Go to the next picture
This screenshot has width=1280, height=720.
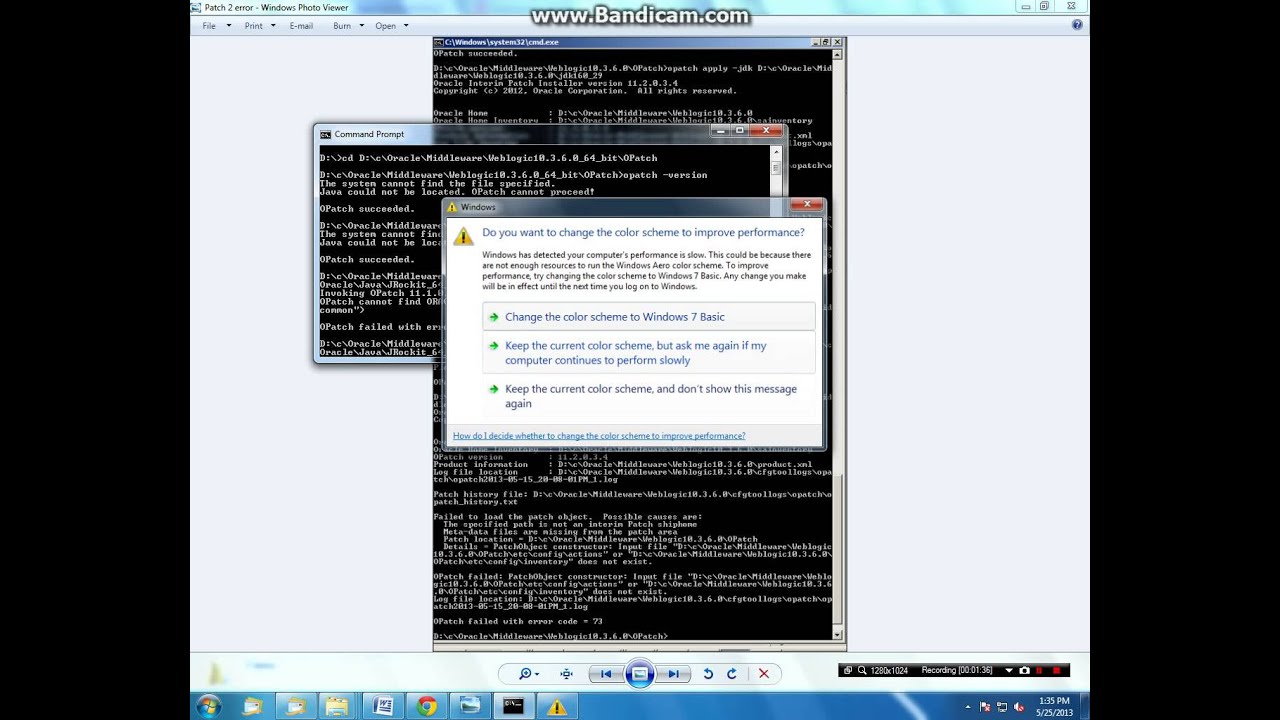[674, 674]
